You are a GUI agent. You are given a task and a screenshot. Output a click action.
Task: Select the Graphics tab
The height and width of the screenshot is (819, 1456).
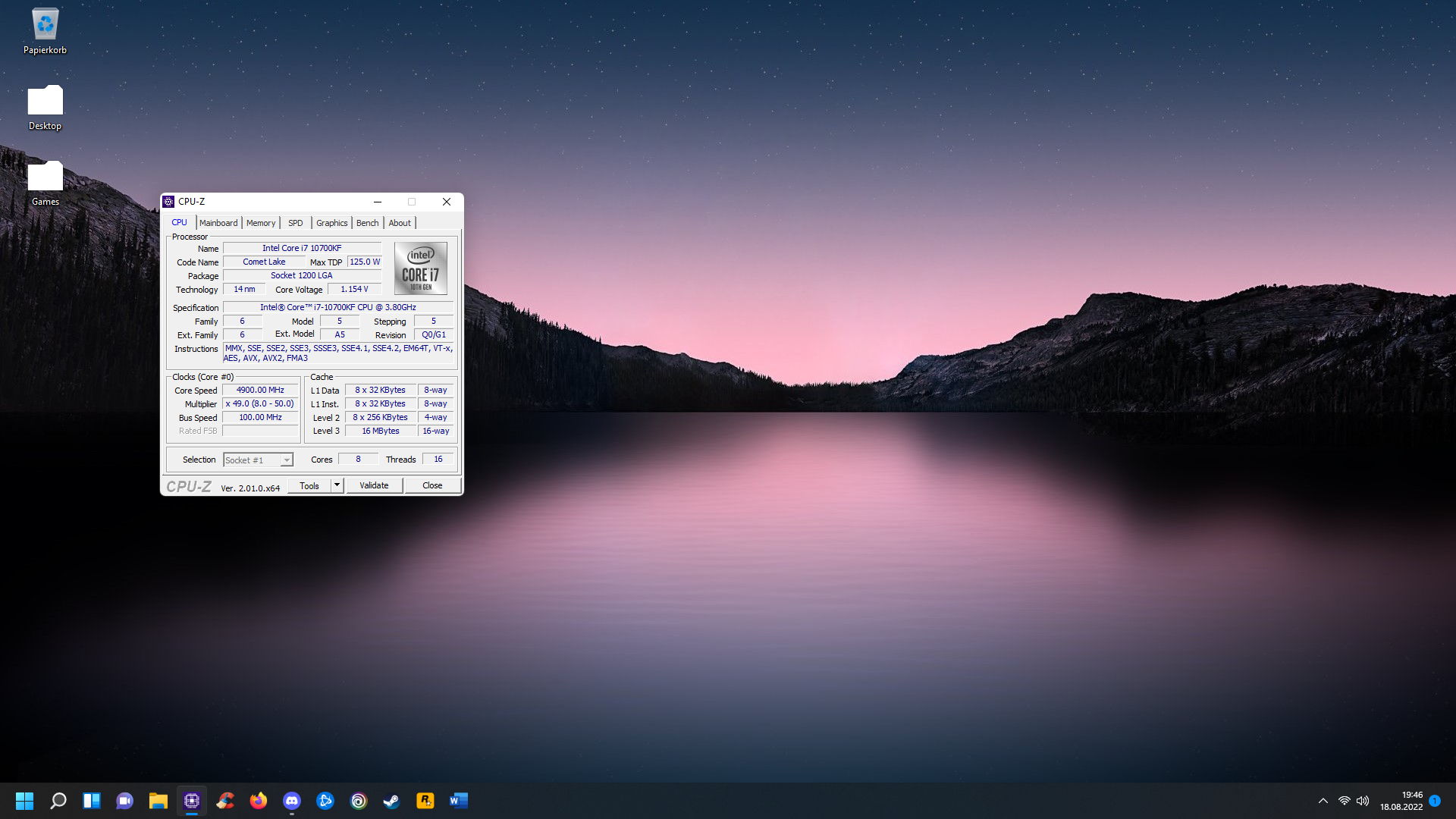[x=331, y=223]
